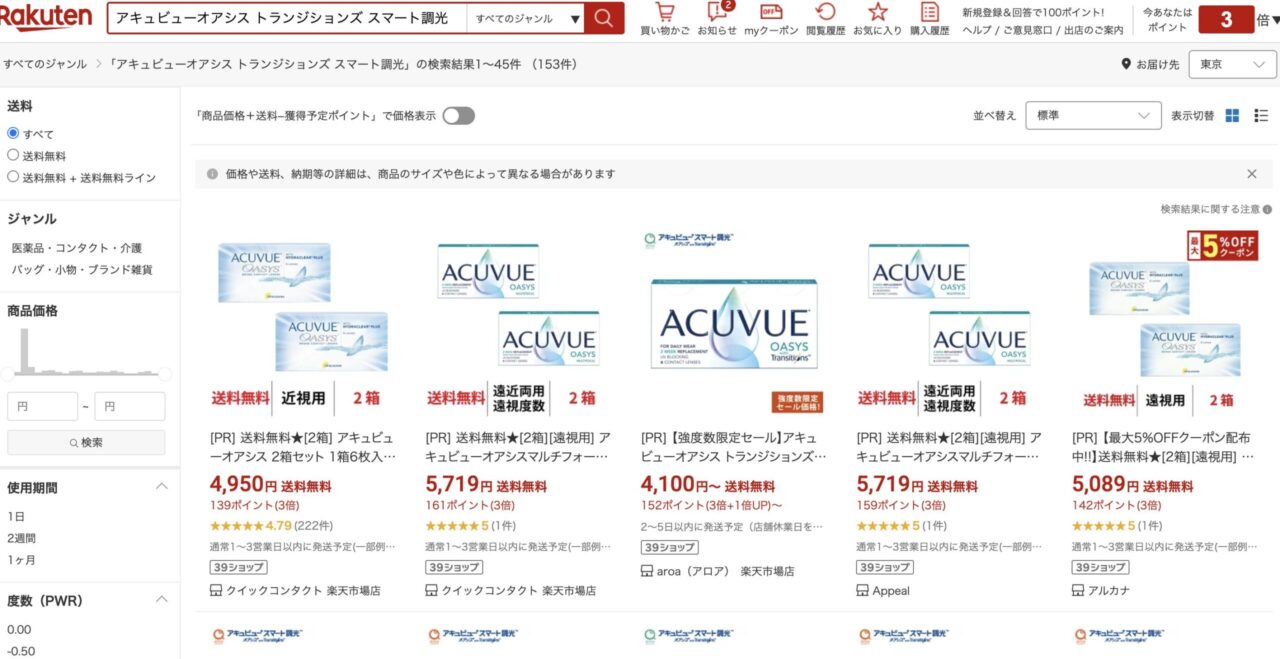Open browsing history (閲覧履歴) icon
The height and width of the screenshot is (659, 1280).
(826, 12)
